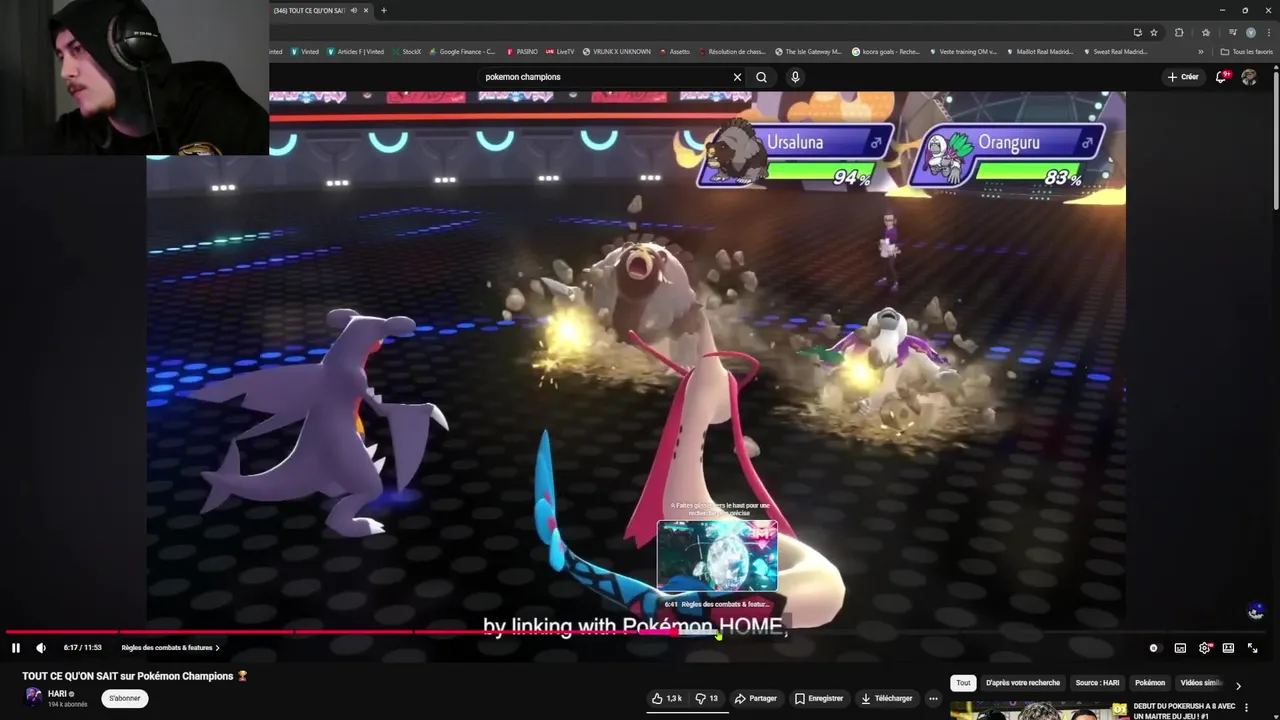1280x720 pixels.
Task: Open the media control toolbar icon
Action: [x=1233, y=32]
